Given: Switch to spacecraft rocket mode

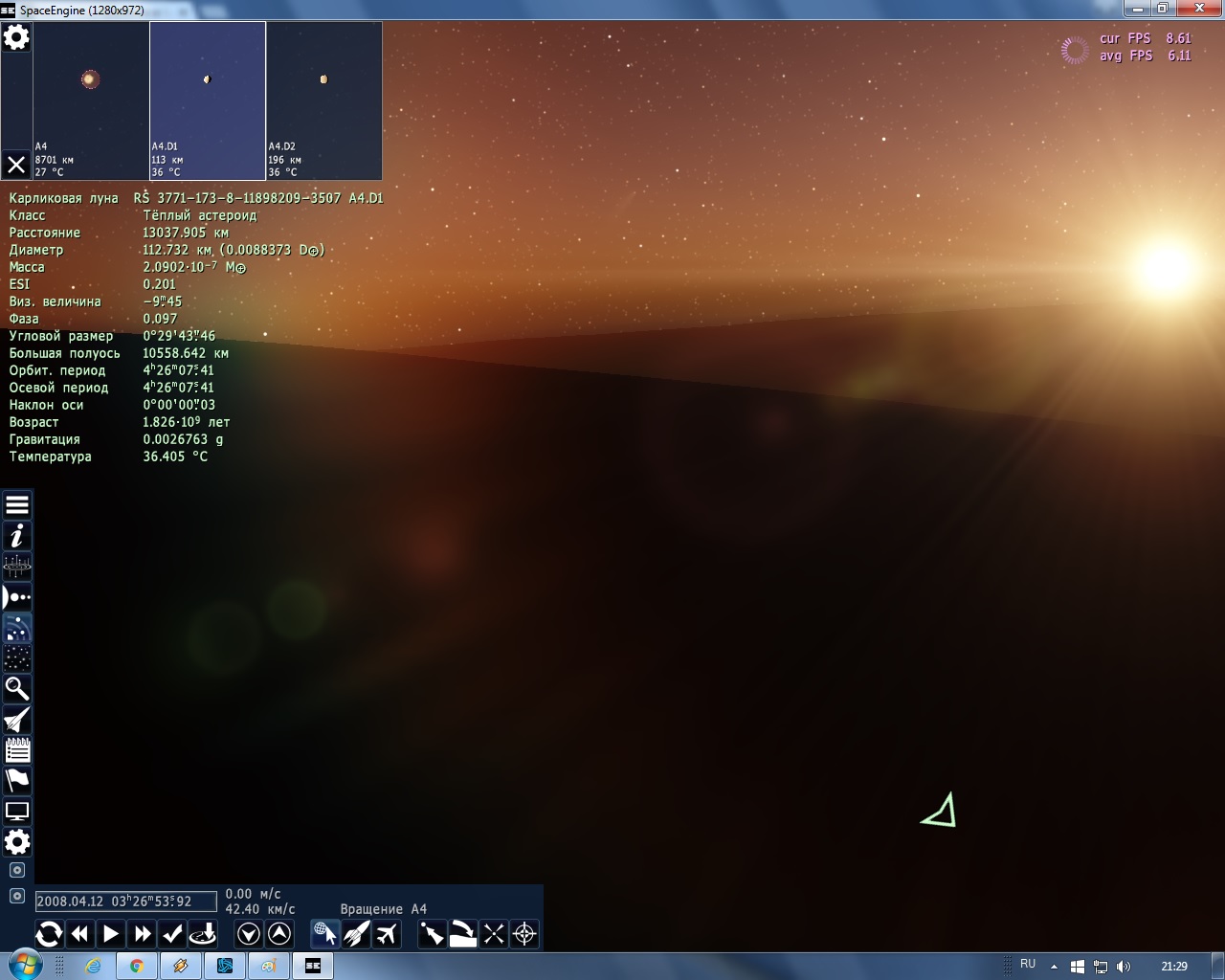Looking at the screenshot, I should click(356, 934).
